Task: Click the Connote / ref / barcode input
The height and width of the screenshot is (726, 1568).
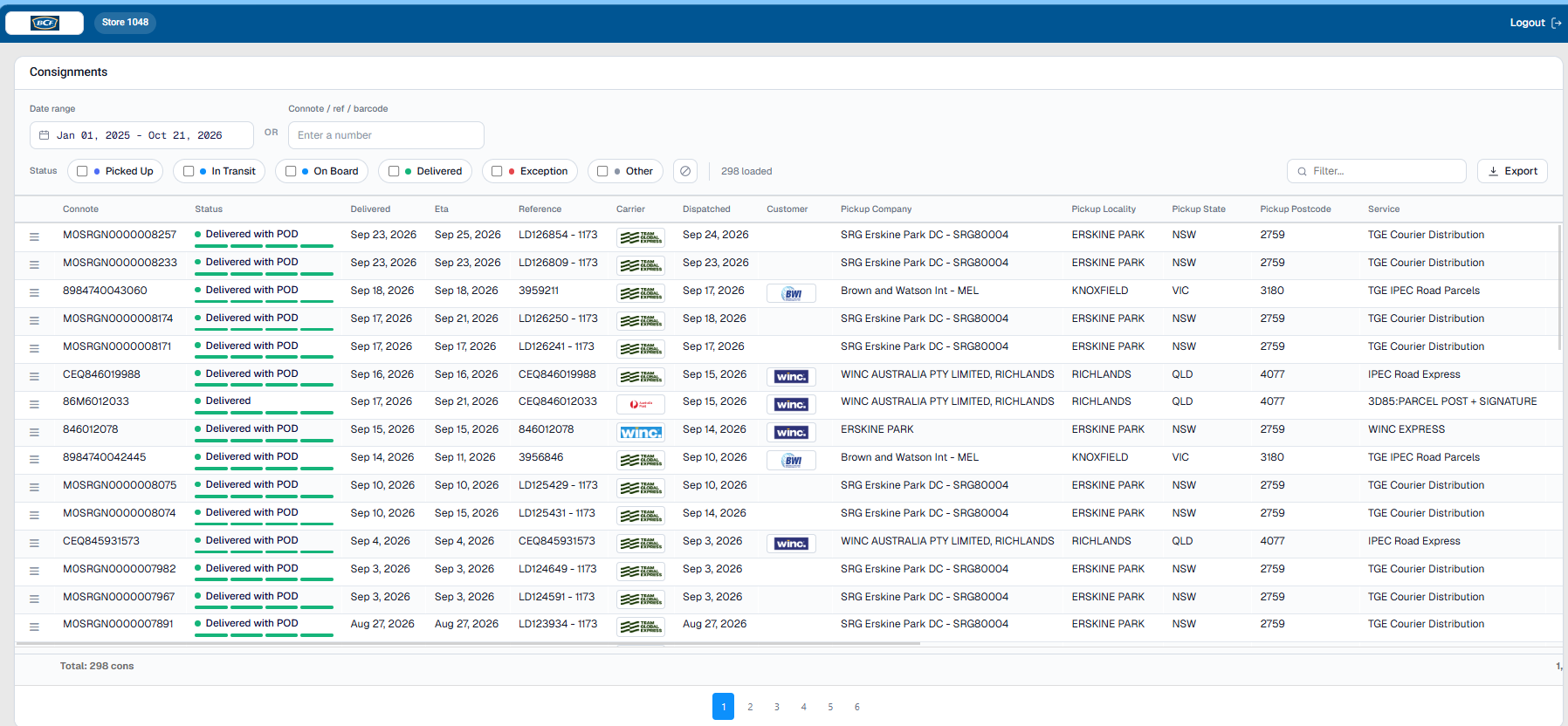Action: [x=386, y=135]
